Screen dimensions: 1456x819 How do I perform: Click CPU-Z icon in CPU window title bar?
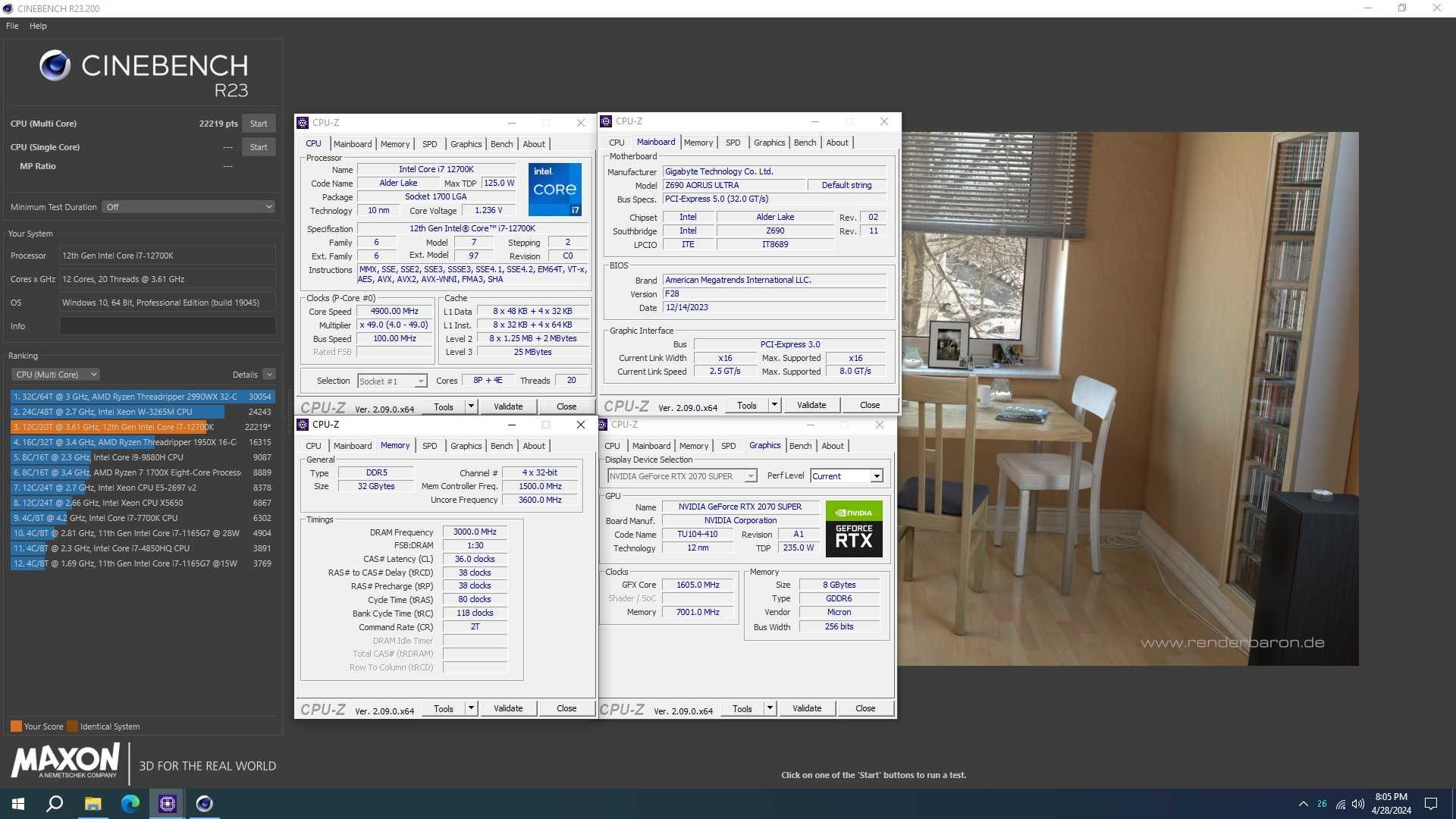[x=303, y=123]
